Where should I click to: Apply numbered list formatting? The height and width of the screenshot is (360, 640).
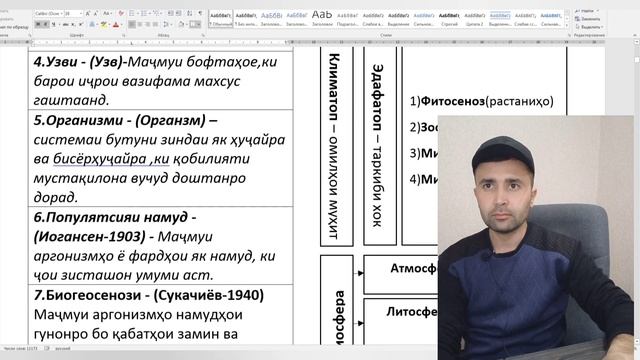[143, 13]
